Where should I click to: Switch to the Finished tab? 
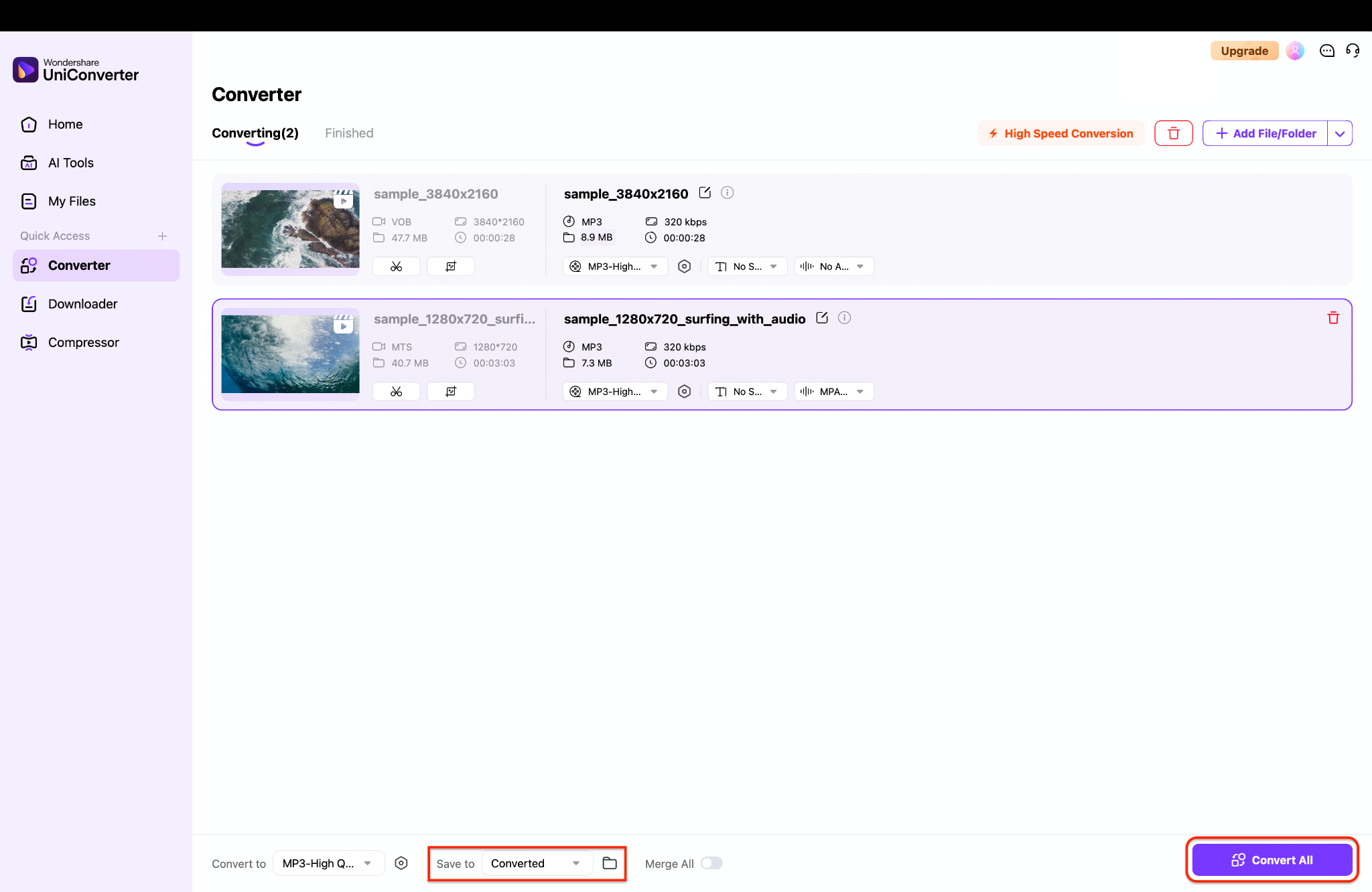(x=348, y=133)
